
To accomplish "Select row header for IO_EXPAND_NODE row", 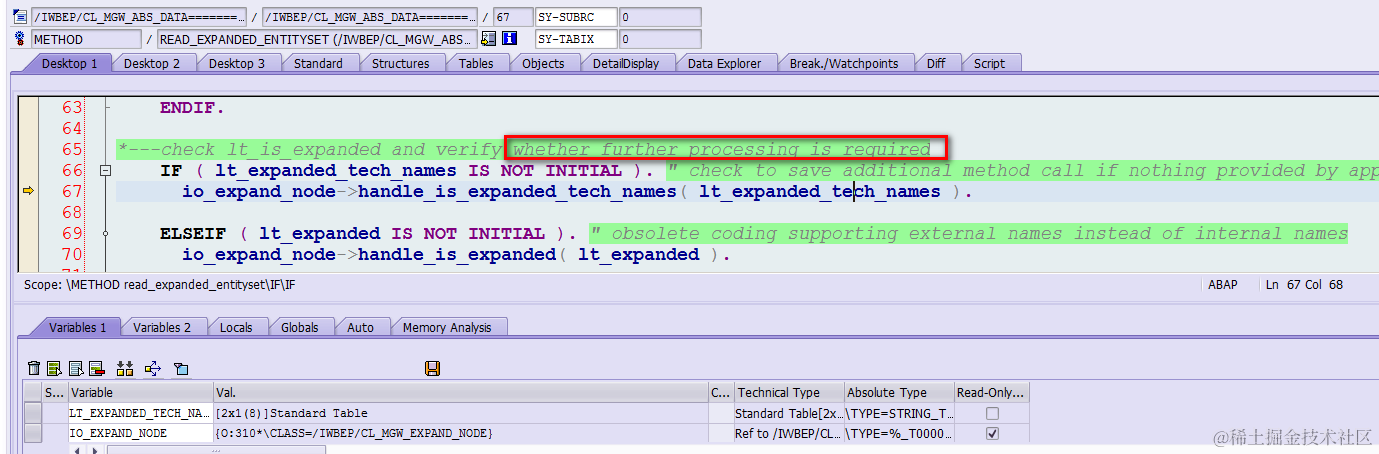I will pos(33,433).
